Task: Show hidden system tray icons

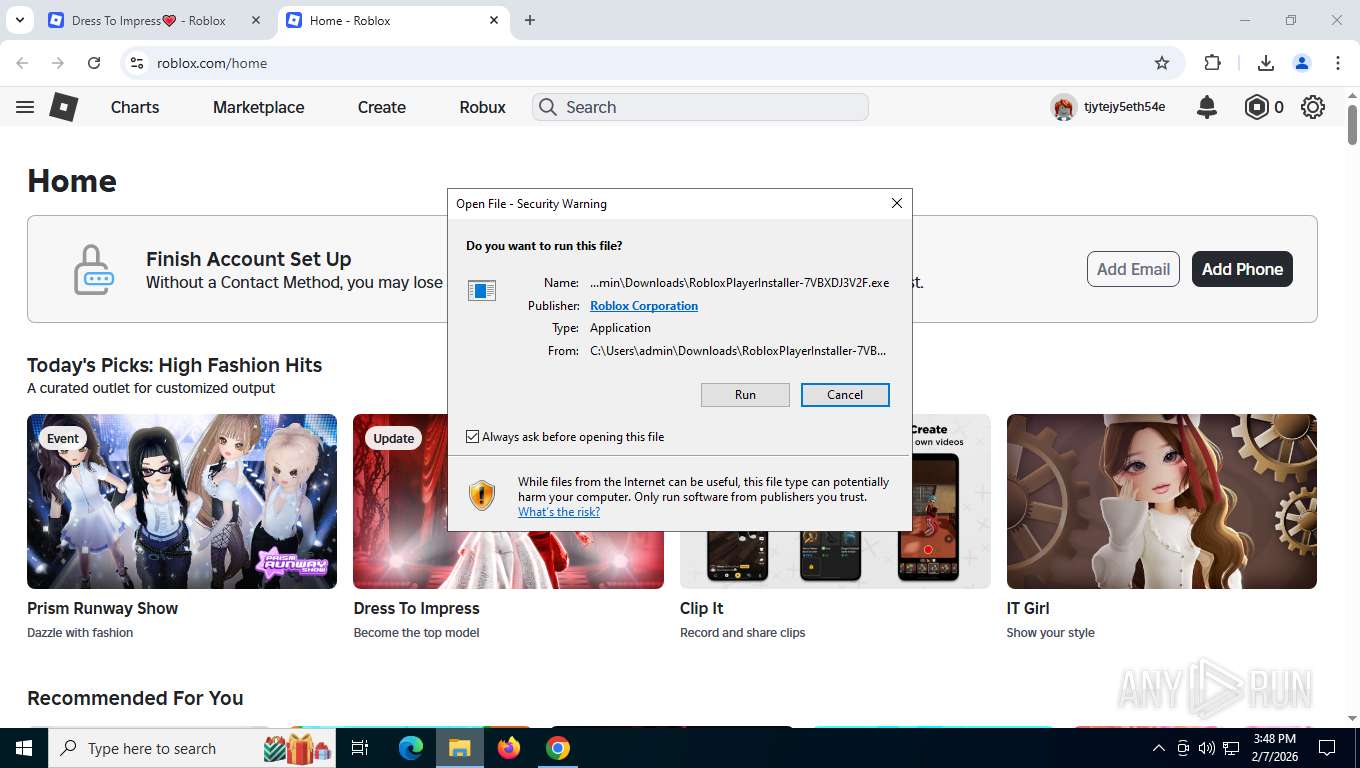Action: point(1159,748)
